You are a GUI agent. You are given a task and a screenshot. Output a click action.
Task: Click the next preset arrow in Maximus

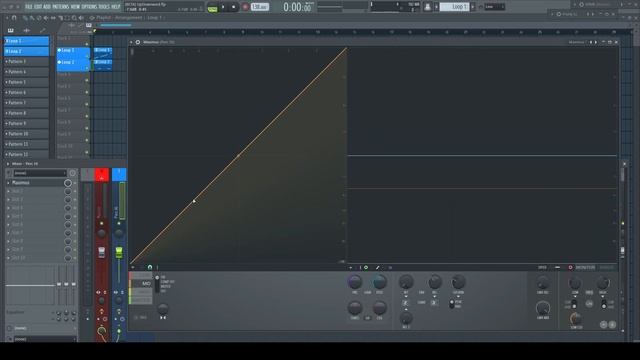pos(596,42)
